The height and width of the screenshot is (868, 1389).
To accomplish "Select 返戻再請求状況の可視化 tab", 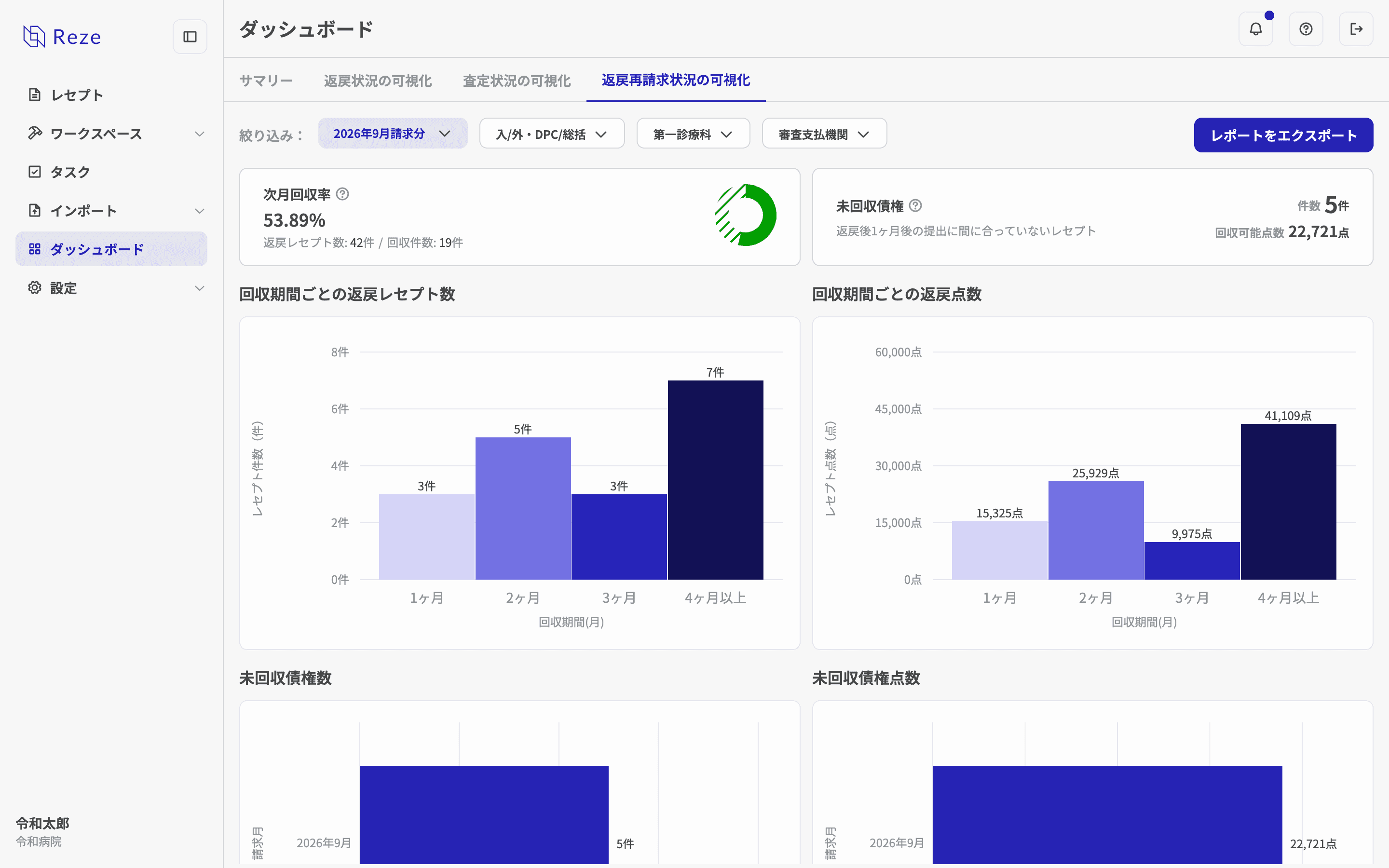I will pos(676,80).
